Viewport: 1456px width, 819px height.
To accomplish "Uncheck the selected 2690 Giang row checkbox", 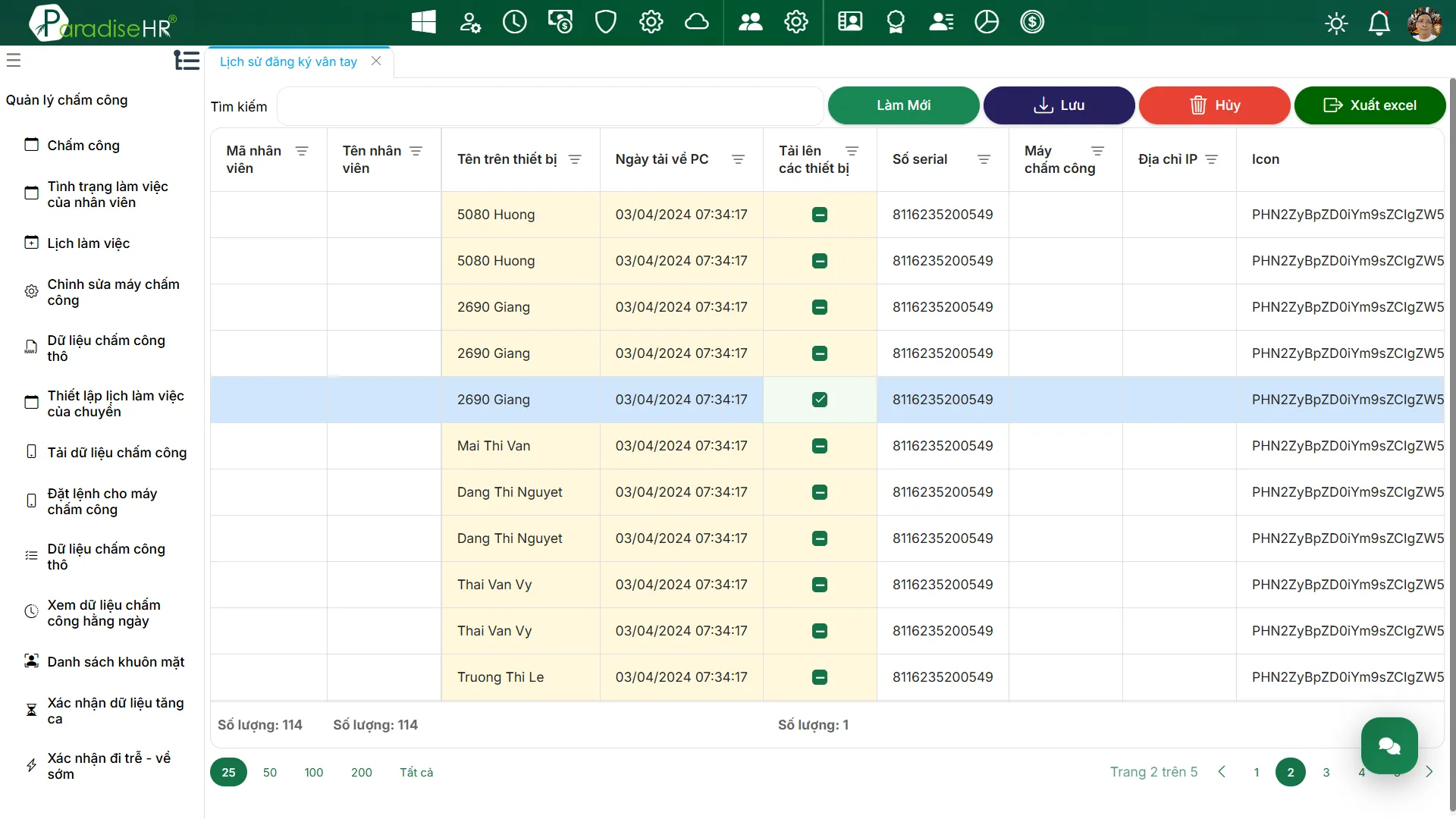I will point(820,400).
